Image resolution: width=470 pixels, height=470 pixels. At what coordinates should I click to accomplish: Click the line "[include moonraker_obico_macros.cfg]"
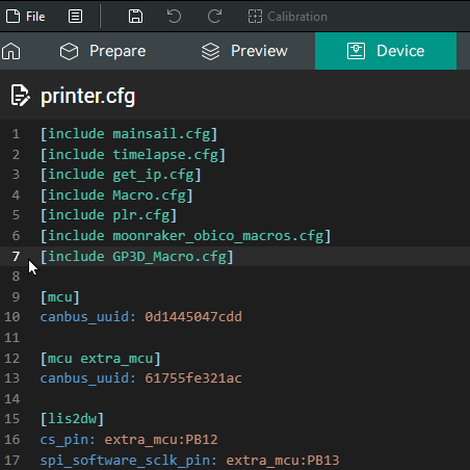pyautogui.click(x=186, y=236)
